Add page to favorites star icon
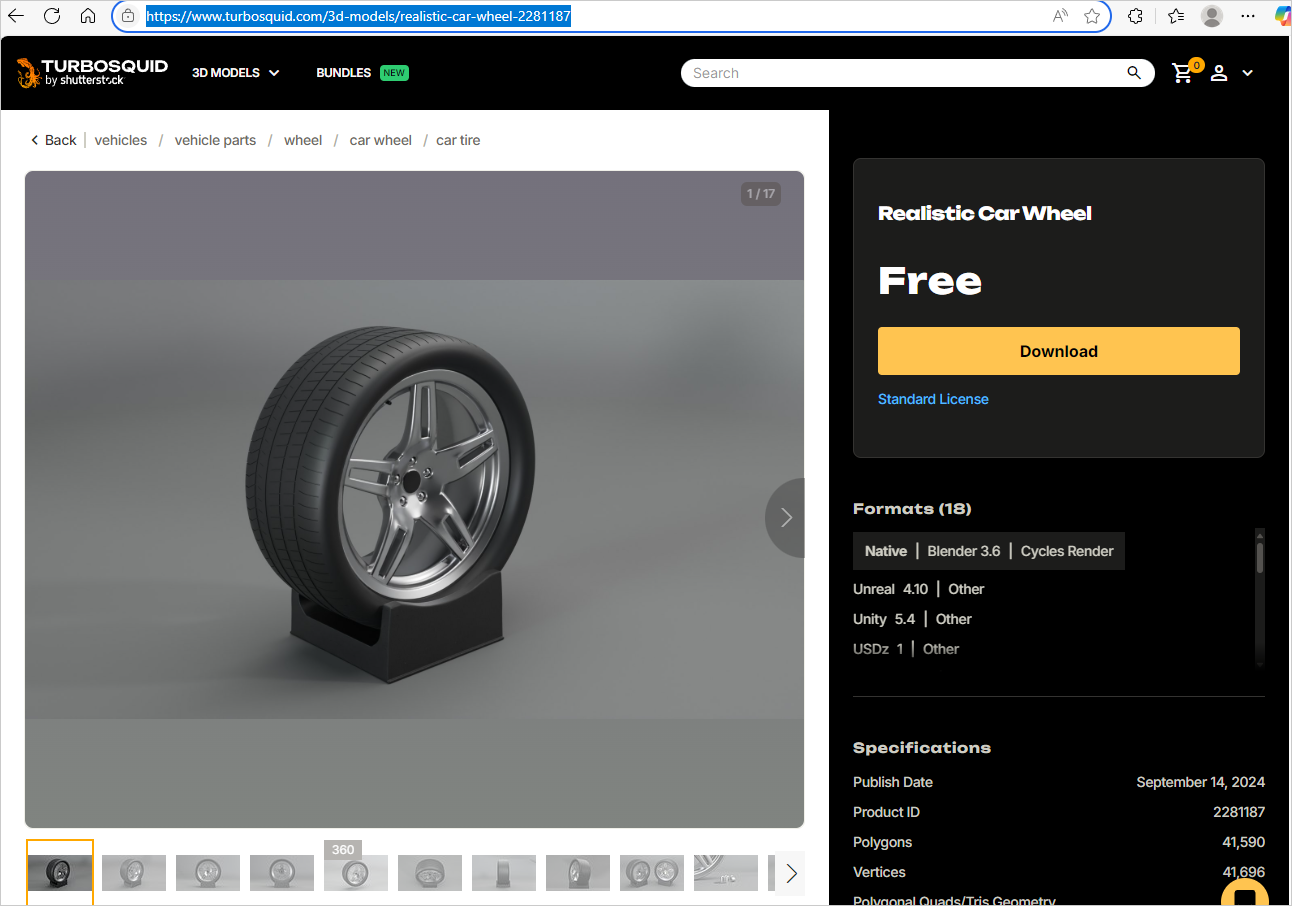 [x=1092, y=16]
